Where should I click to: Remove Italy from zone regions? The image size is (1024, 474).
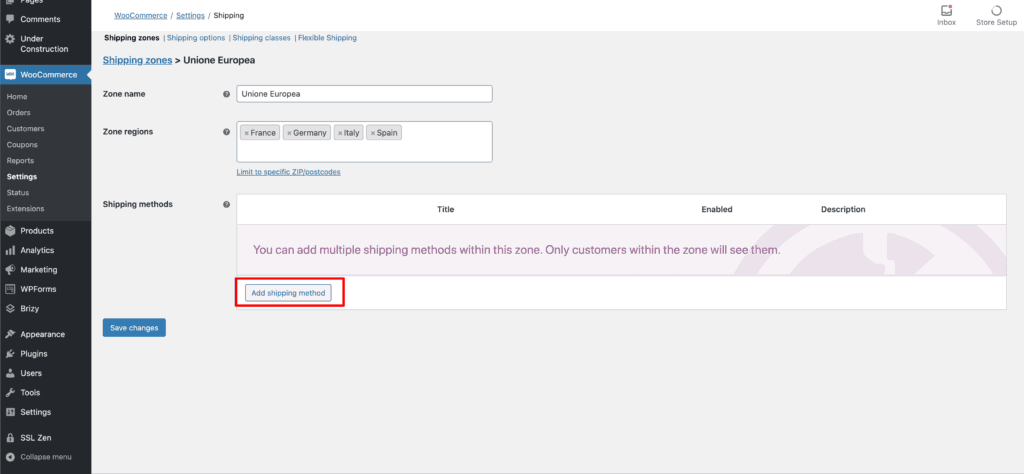340,133
